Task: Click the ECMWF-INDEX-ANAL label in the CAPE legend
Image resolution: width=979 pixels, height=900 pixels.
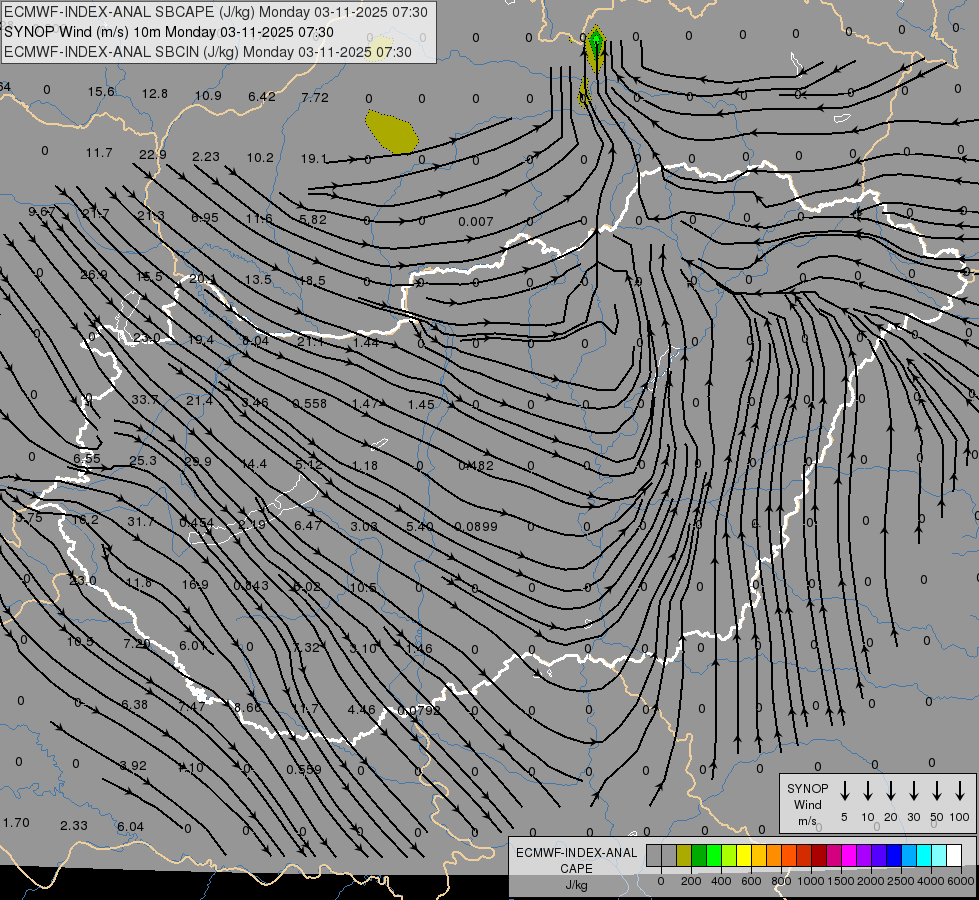Action: click(x=576, y=853)
